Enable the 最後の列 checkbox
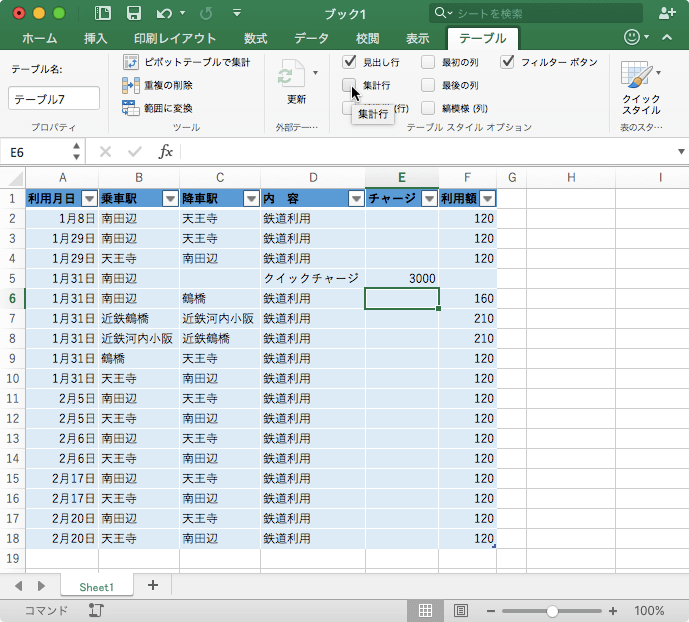 pyautogui.click(x=428, y=85)
